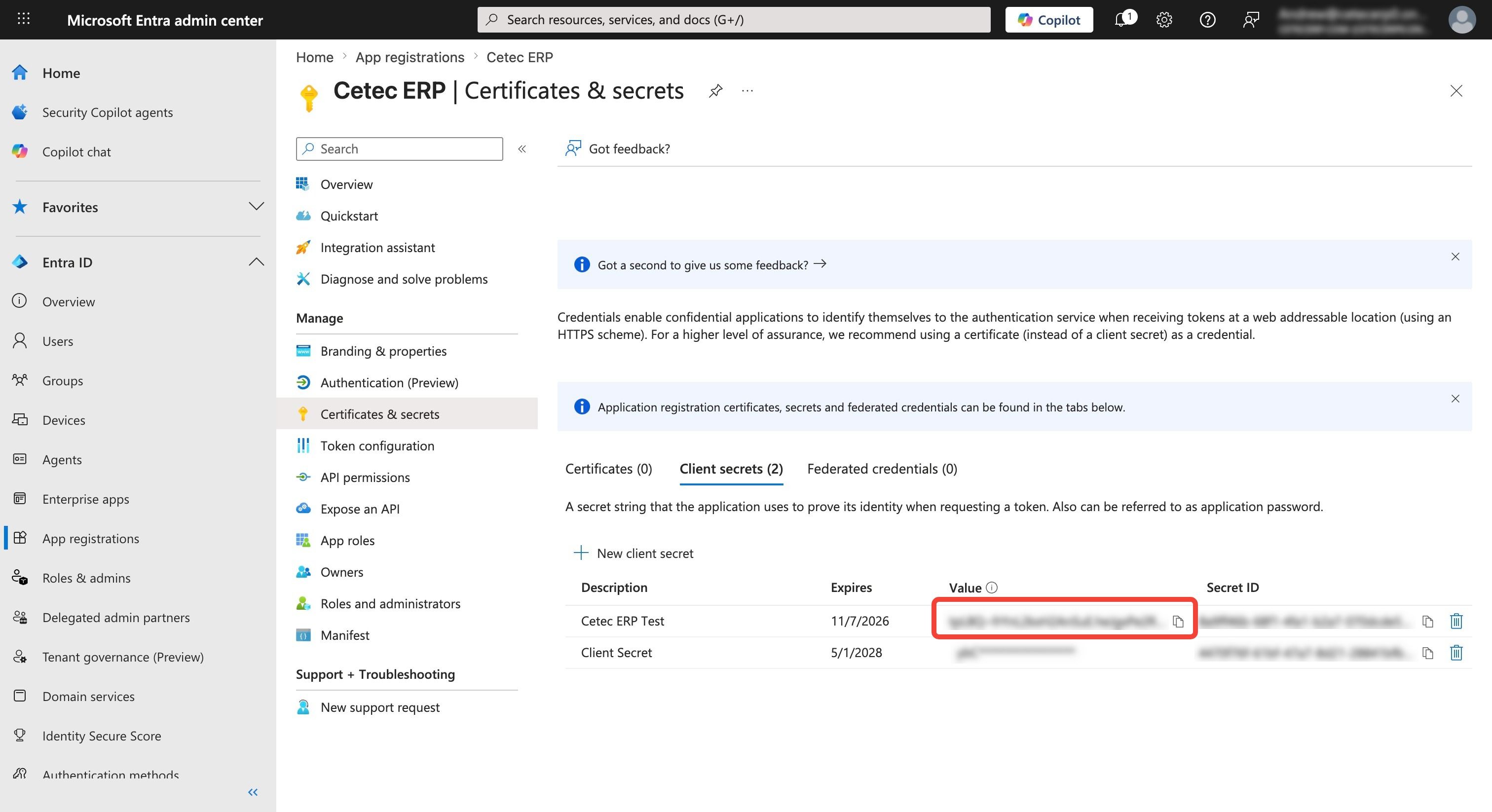Screen dimensions: 1492x812
Task: Open the more options ellipsis by title
Action: coord(748,91)
